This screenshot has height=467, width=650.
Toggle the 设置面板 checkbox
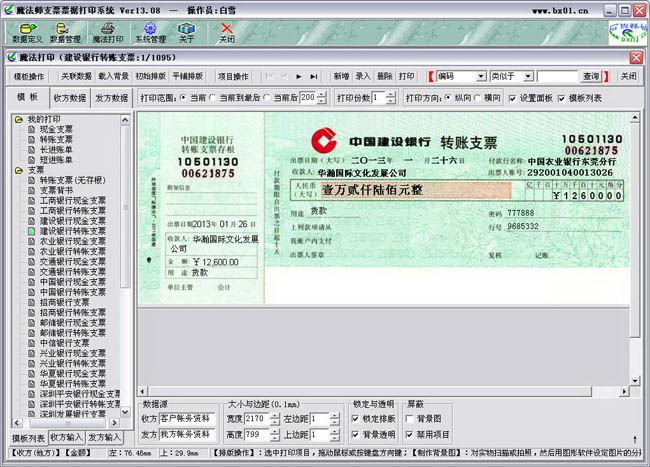[513, 99]
